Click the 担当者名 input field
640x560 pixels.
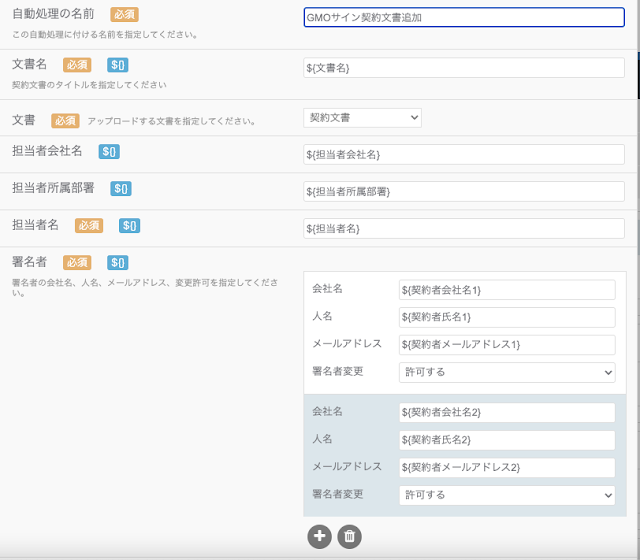pos(464,229)
